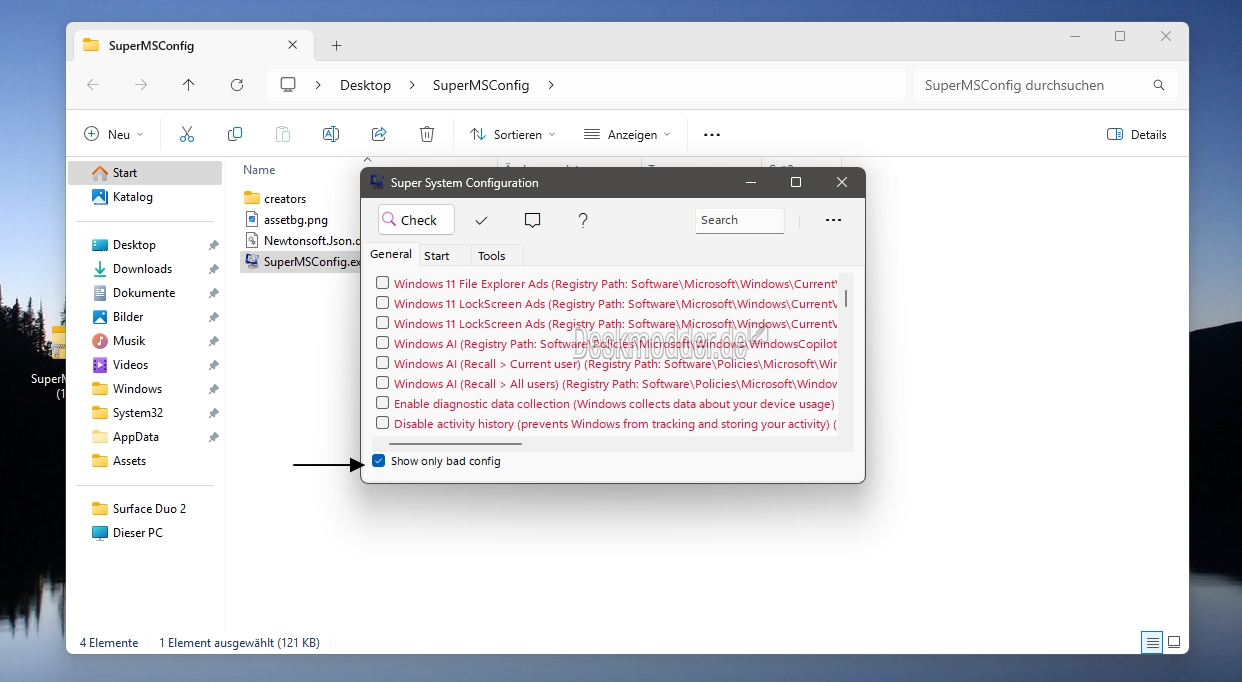Viewport: 1242px width, 682px height.
Task: Uncheck Show only bad config
Action: 378,461
